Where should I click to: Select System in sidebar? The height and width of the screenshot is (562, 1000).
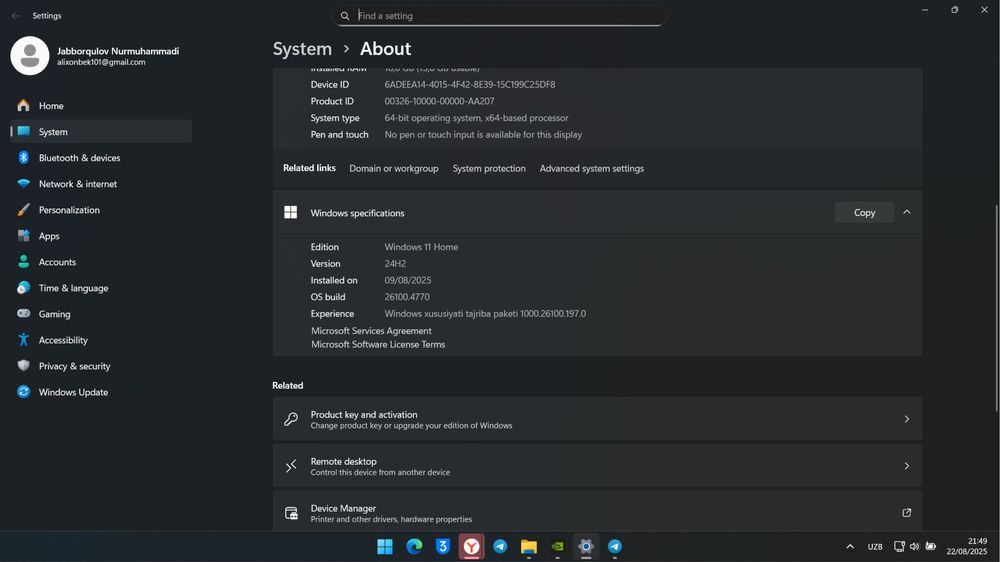101,131
